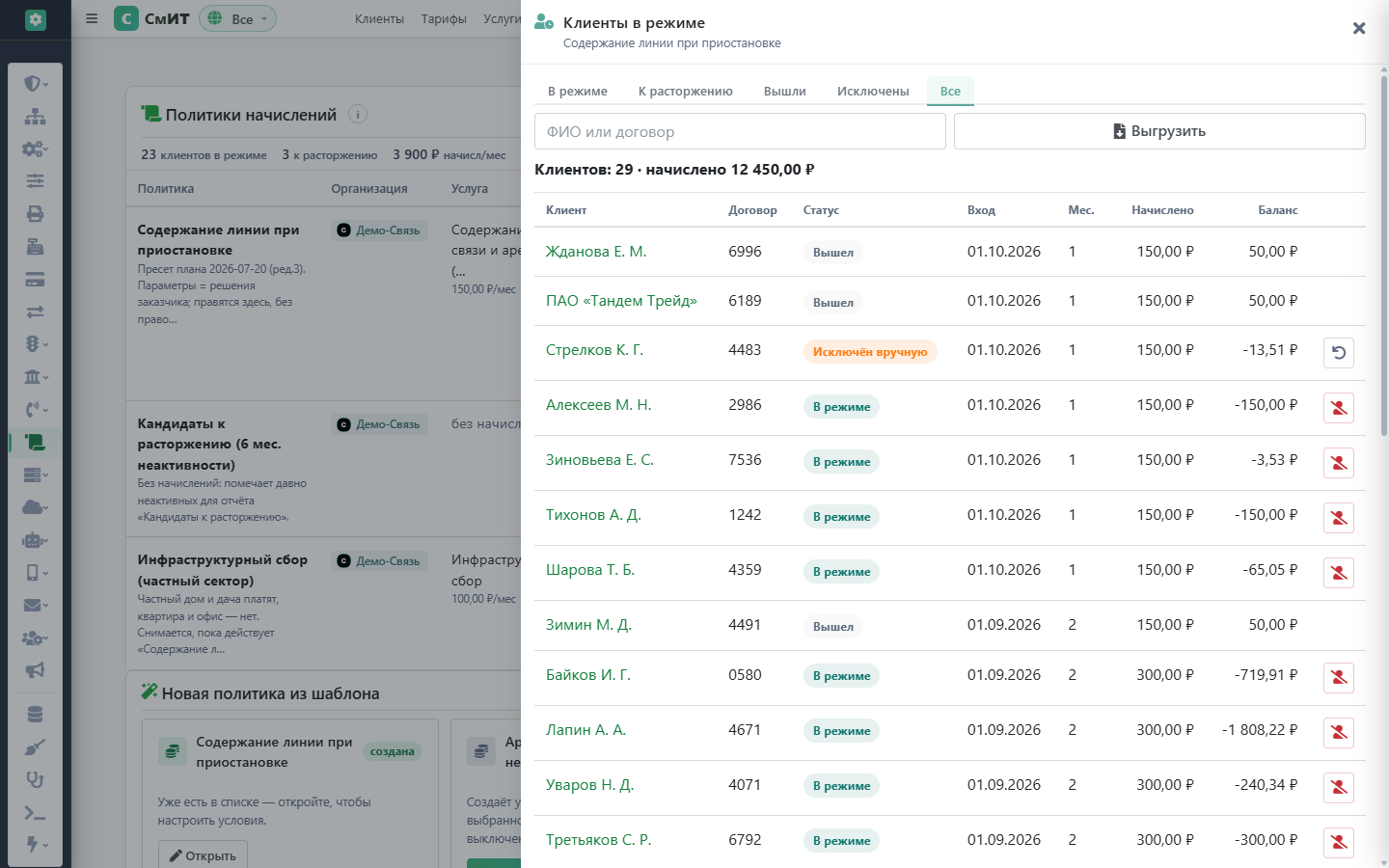Open the cash register sidebar icon
Image resolution: width=1389 pixels, height=868 pixels.
[x=35, y=247]
